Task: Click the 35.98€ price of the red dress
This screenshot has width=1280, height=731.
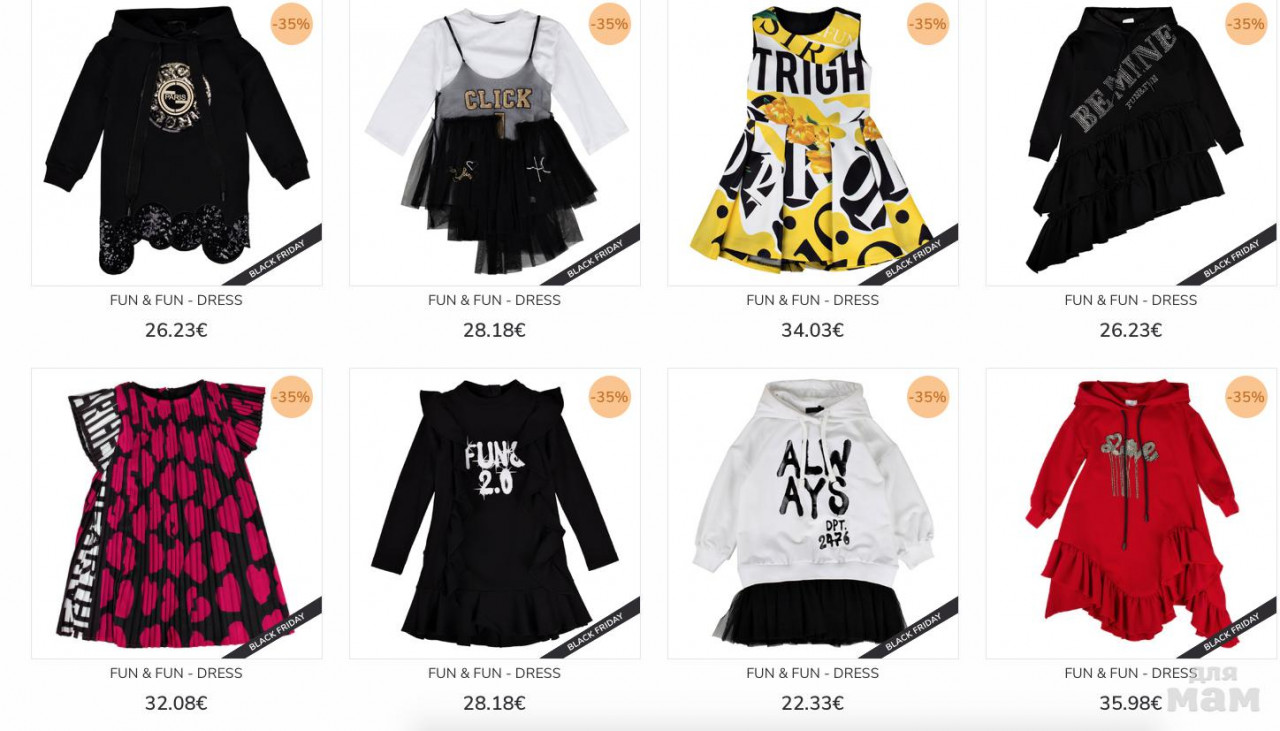Action: point(1131,703)
